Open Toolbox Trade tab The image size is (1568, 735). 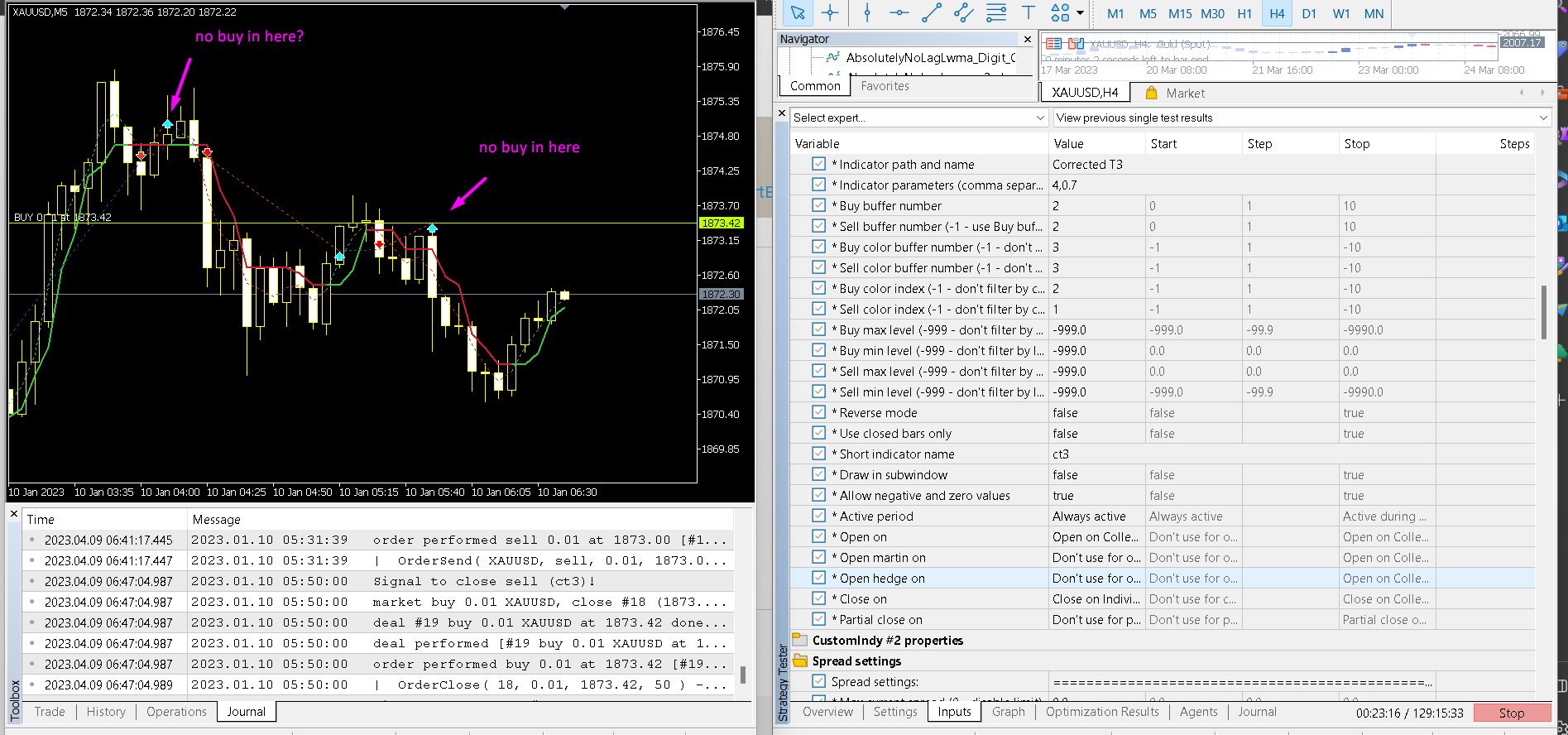50,712
